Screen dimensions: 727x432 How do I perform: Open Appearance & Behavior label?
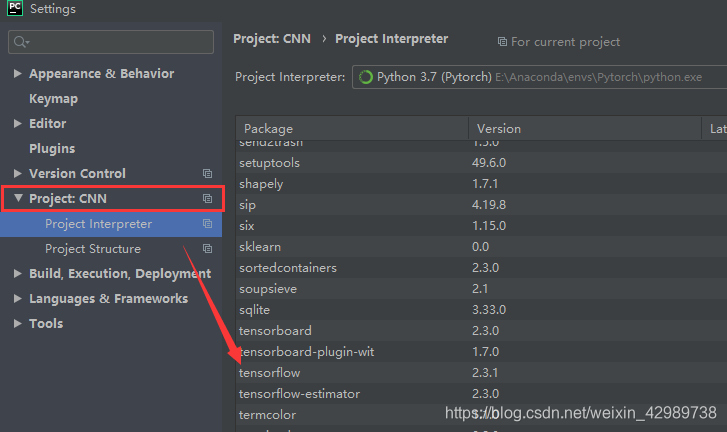coord(102,73)
